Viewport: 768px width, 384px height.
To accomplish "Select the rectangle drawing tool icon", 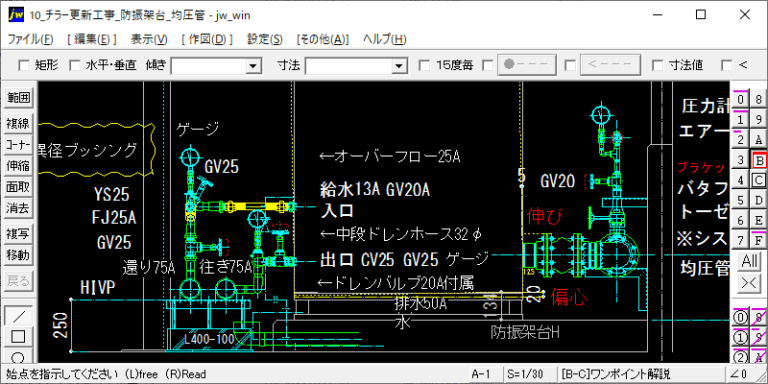I will (x=18, y=336).
